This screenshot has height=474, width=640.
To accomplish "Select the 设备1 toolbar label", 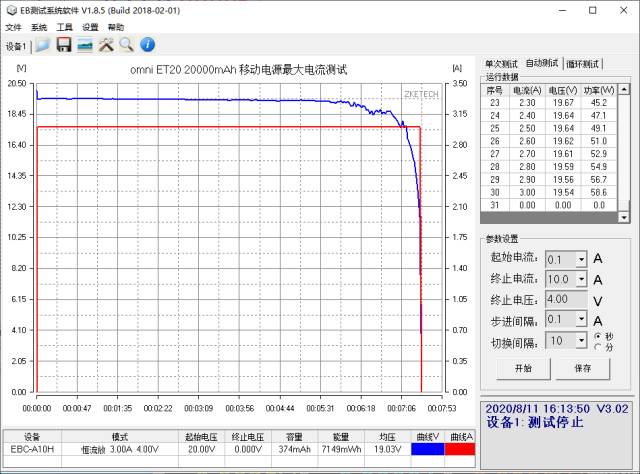I will [16, 46].
